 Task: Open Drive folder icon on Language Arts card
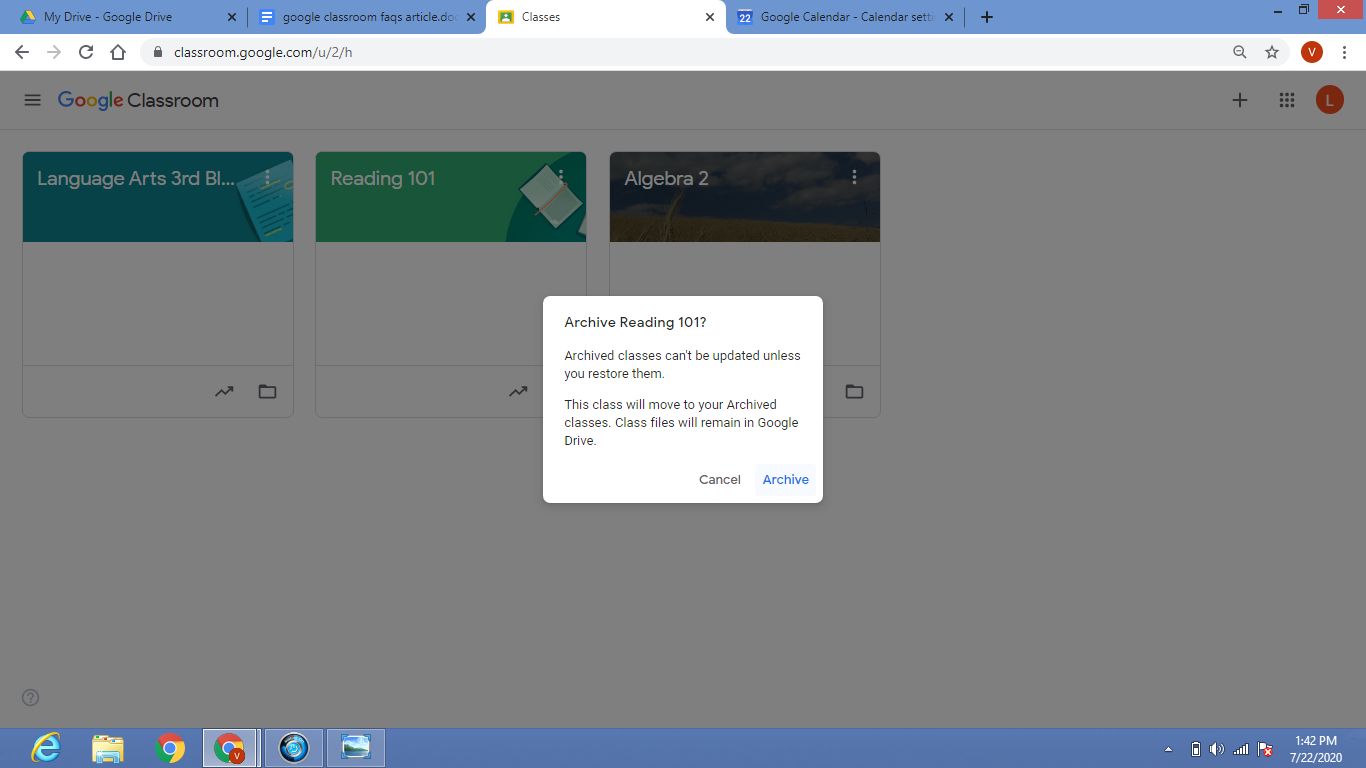pos(267,391)
